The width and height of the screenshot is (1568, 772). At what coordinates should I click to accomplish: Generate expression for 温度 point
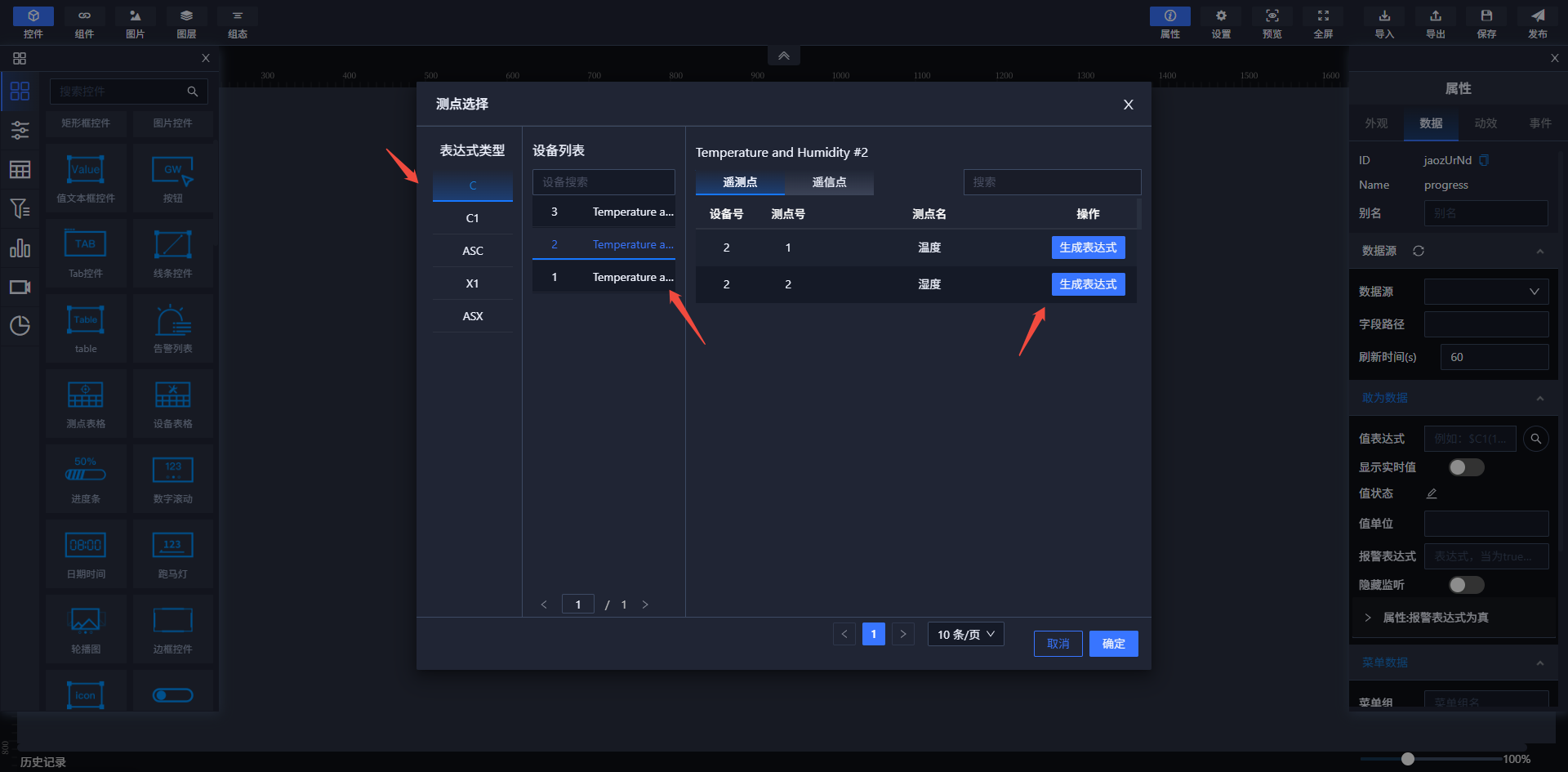(x=1088, y=248)
